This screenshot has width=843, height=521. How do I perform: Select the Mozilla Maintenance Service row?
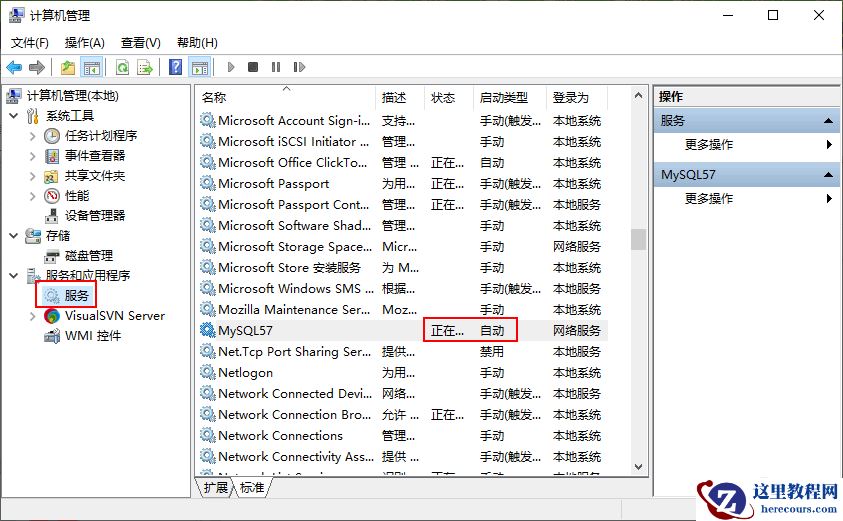pyautogui.click(x=403, y=309)
